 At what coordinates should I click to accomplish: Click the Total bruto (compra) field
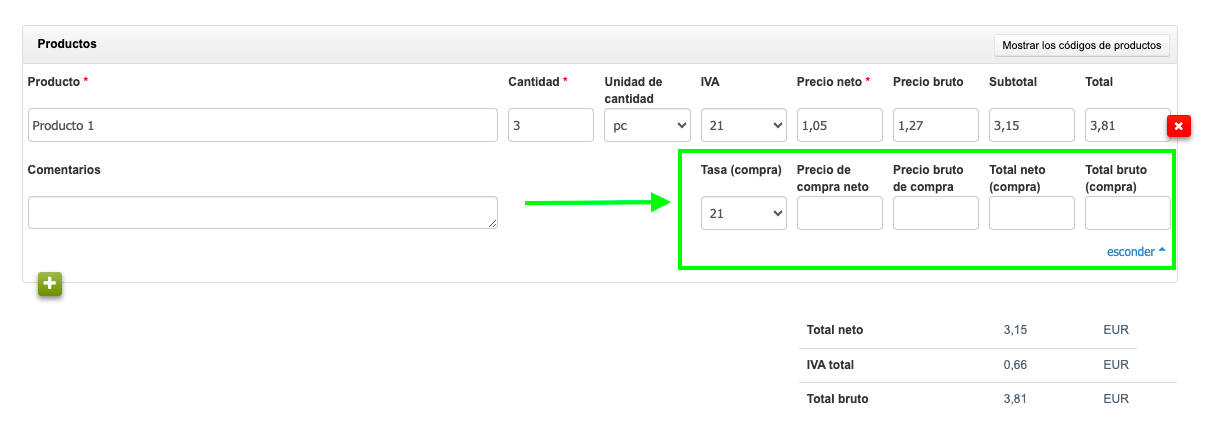pyautogui.click(x=1127, y=213)
